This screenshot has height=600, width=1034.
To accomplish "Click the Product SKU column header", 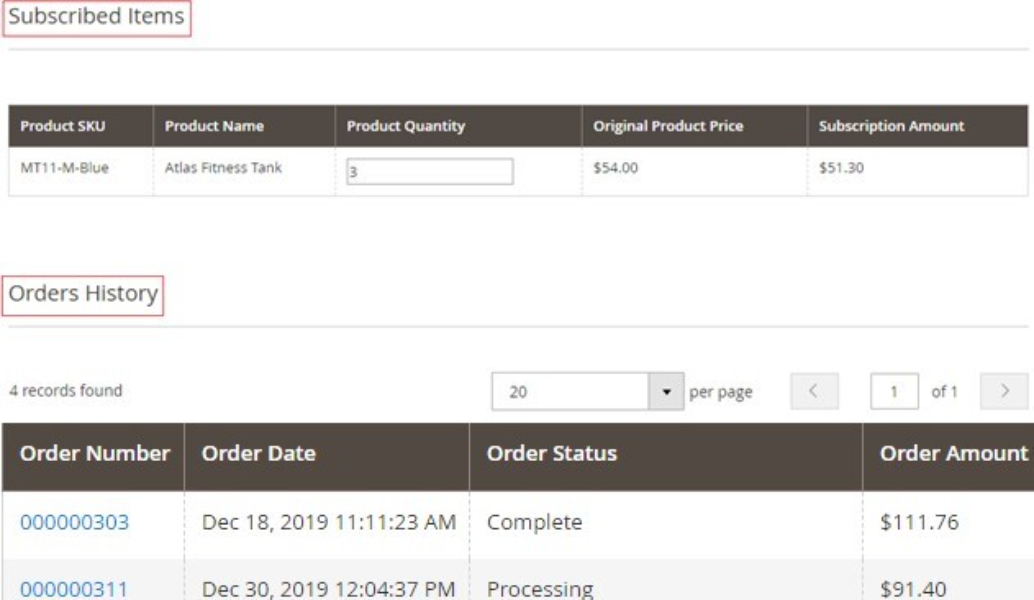I will click(x=63, y=127).
